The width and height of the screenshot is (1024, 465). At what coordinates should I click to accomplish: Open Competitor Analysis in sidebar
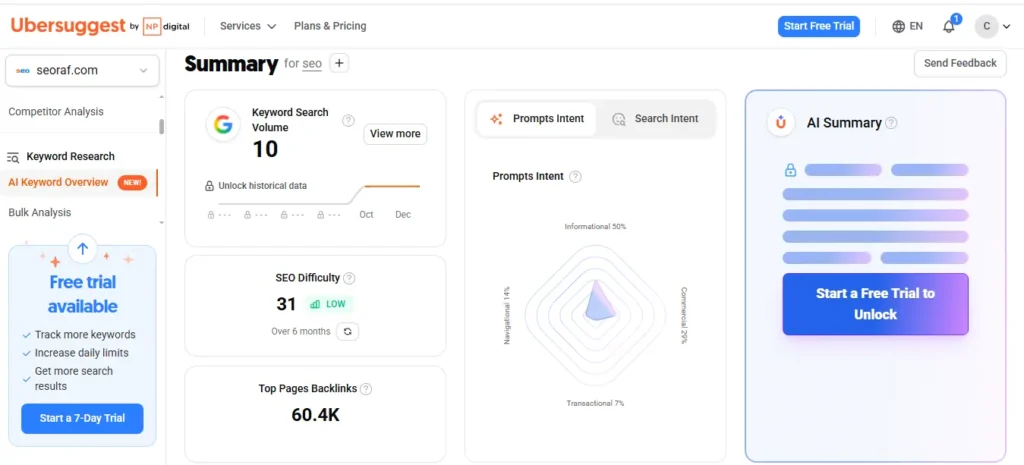56,112
